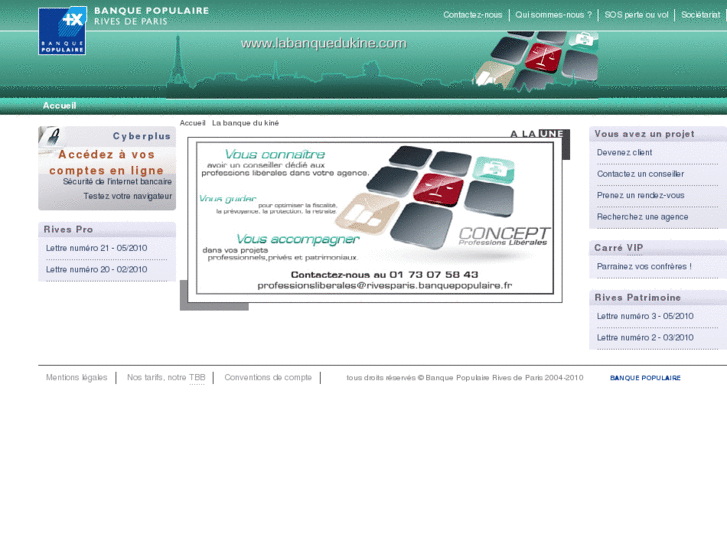Click Vous avez un projet heading
Image resolution: width=727 pixels, height=545 pixels.
pyautogui.click(x=644, y=134)
